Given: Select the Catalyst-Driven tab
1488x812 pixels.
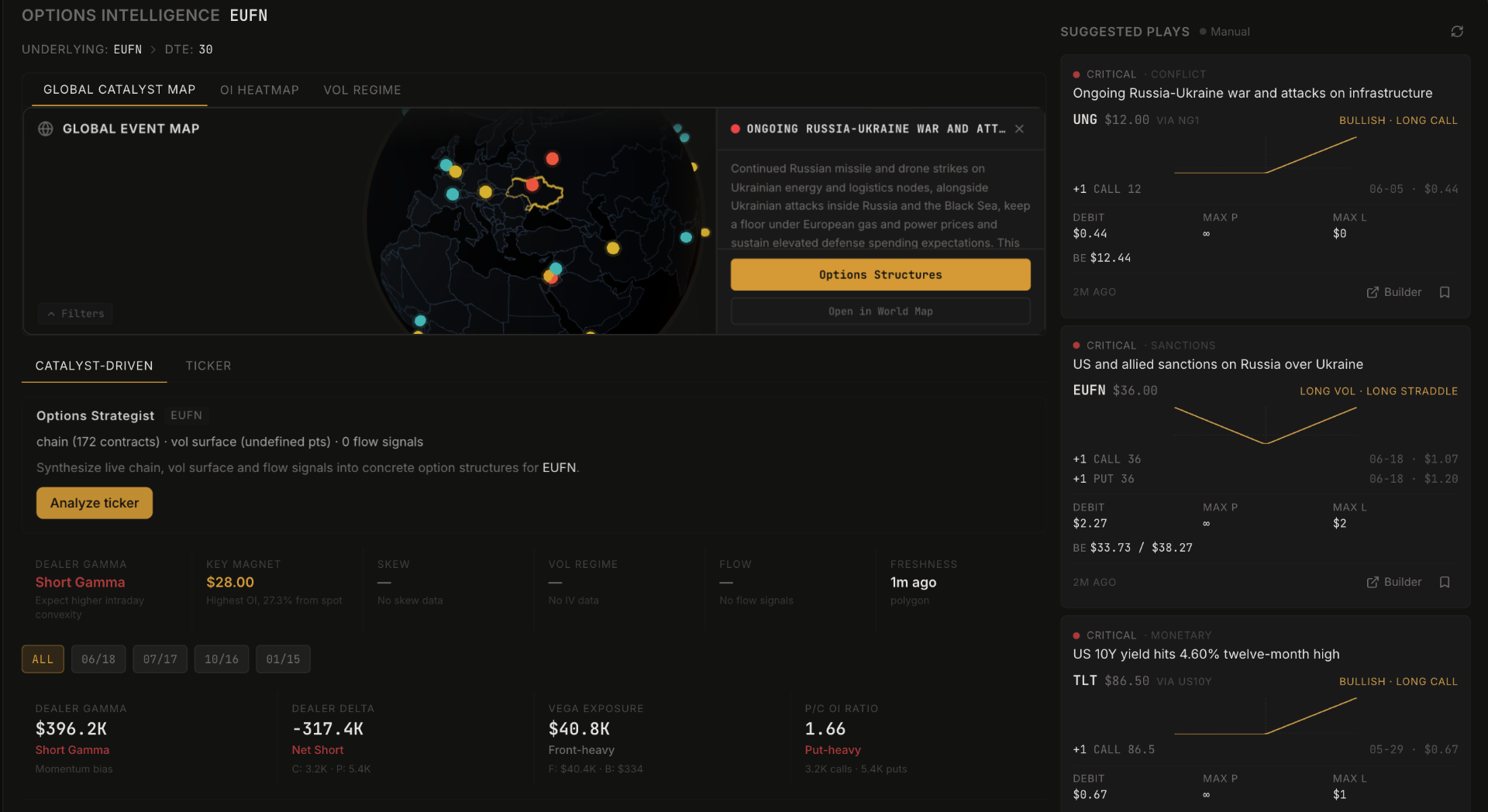Looking at the screenshot, I should (95, 366).
